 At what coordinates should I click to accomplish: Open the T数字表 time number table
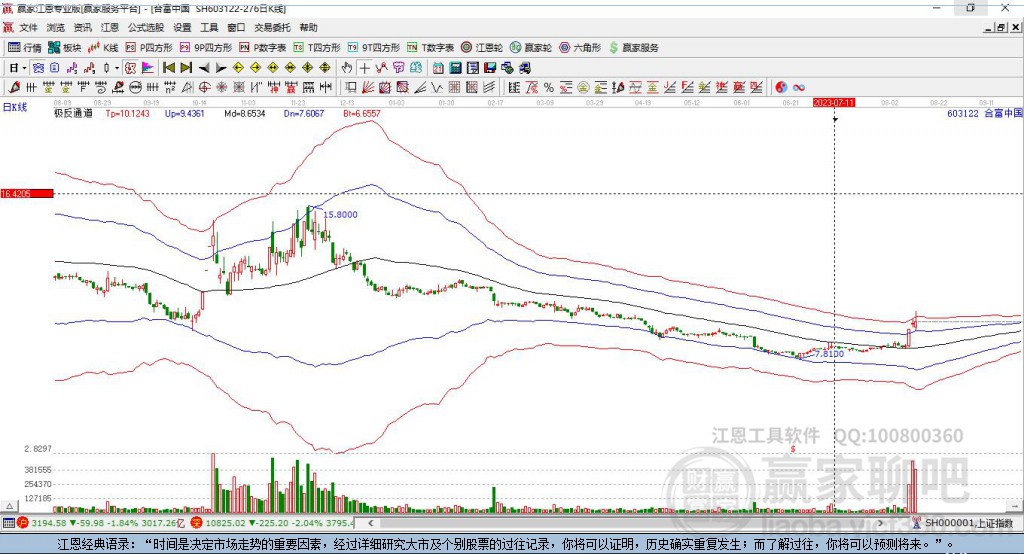[x=430, y=48]
